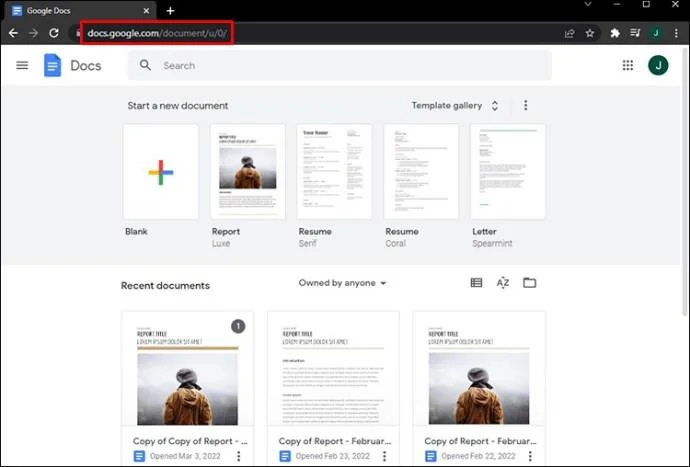The width and height of the screenshot is (690, 467).
Task: Click the share page icon in address bar
Action: (x=569, y=33)
